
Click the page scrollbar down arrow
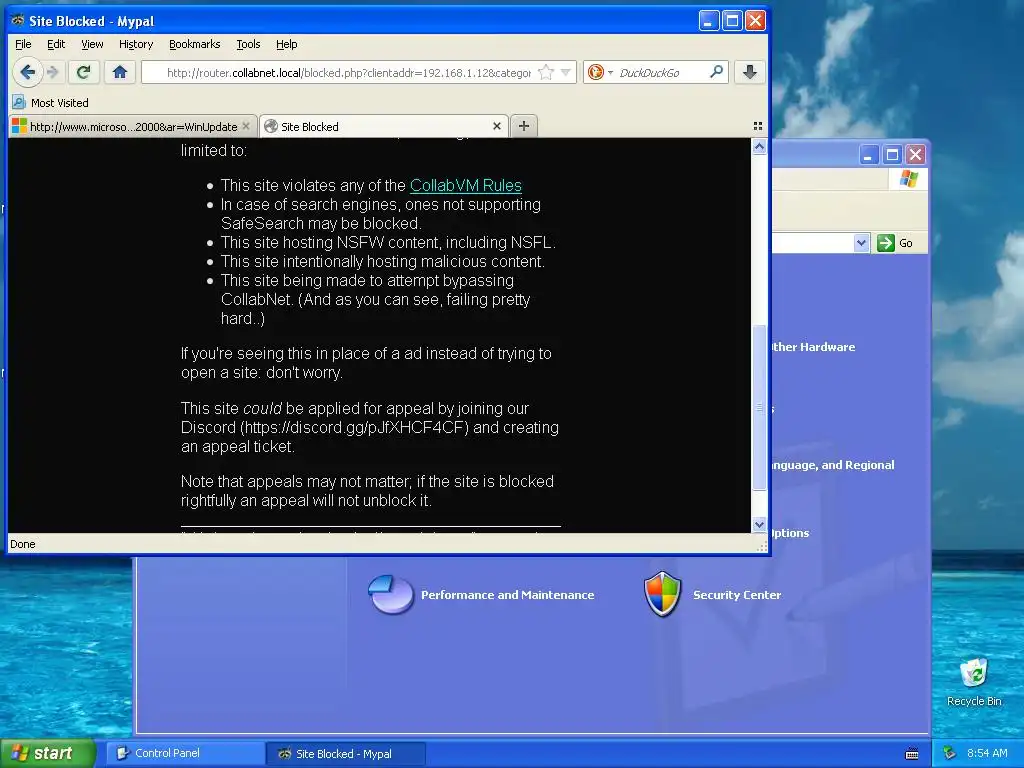coord(759,524)
